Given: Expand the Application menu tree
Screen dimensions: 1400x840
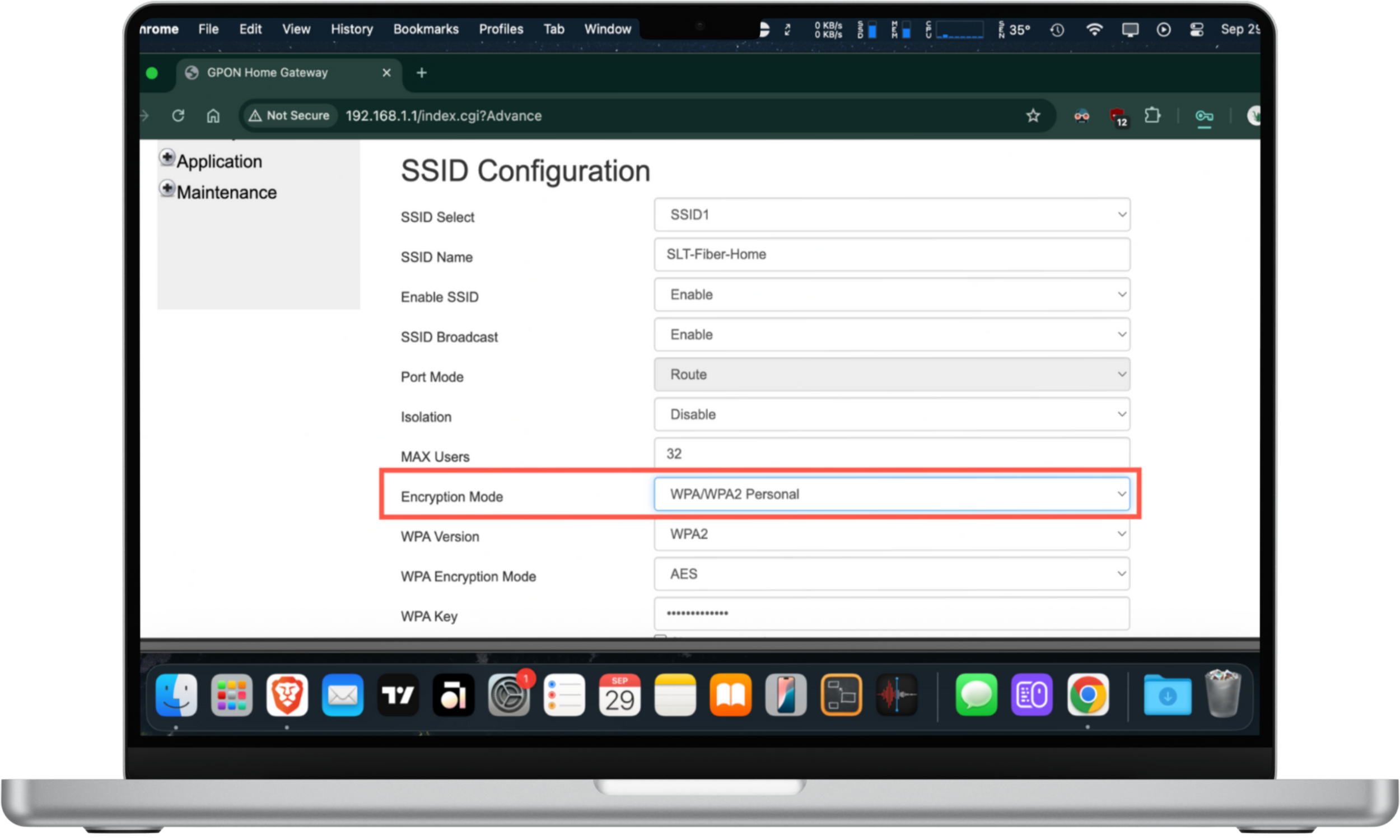Looking at the screenshot, I should pyautogui.click(x=167, y=158).
